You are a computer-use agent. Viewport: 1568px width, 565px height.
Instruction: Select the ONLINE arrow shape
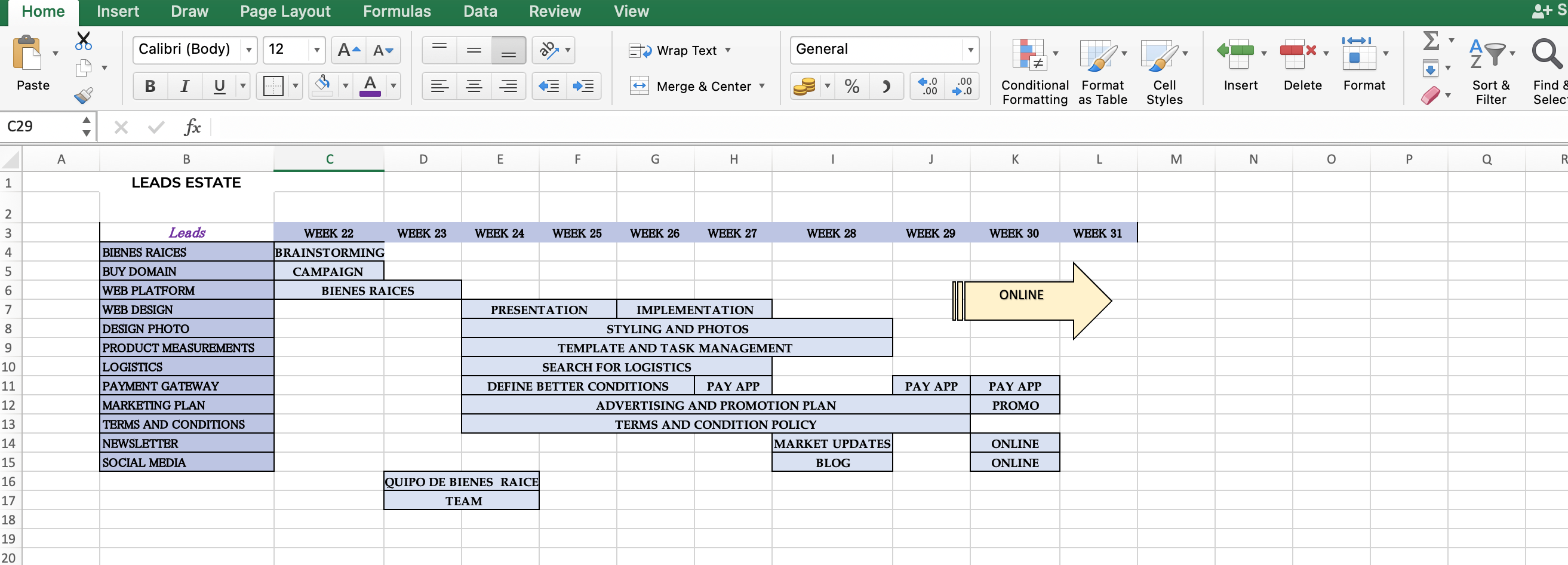[x=1032, y=301]
